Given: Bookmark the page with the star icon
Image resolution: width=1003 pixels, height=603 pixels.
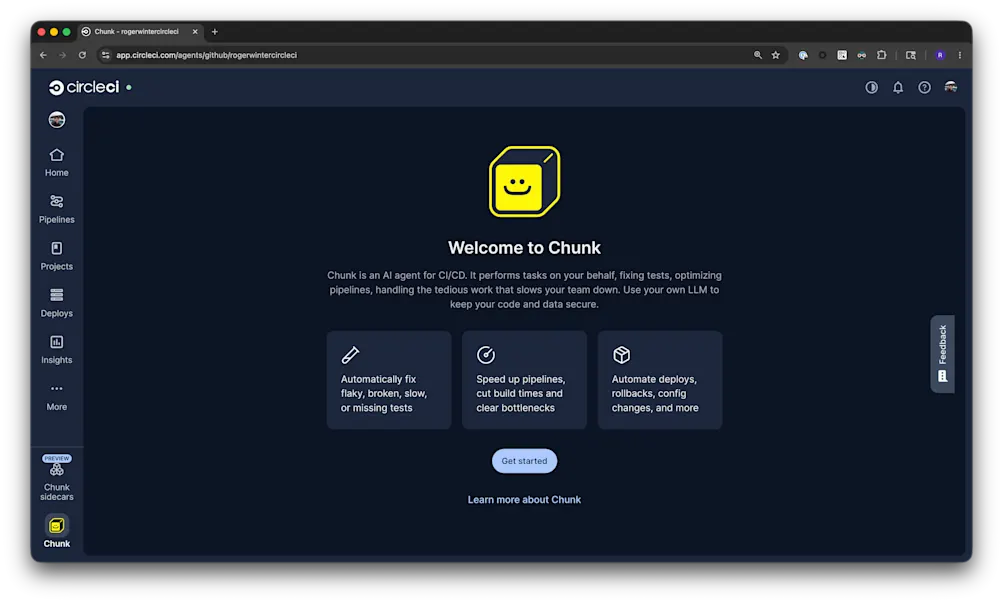Looking at the screenshot, I should click(x=775, y=55).
